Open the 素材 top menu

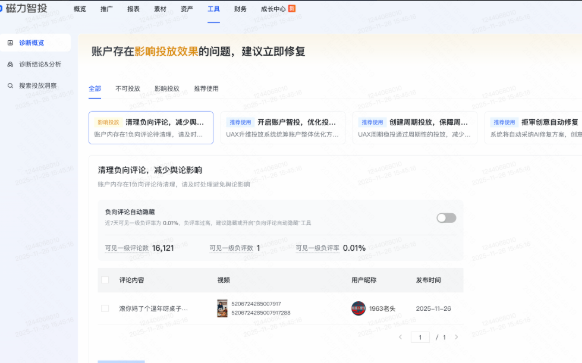tap(160, 9)
